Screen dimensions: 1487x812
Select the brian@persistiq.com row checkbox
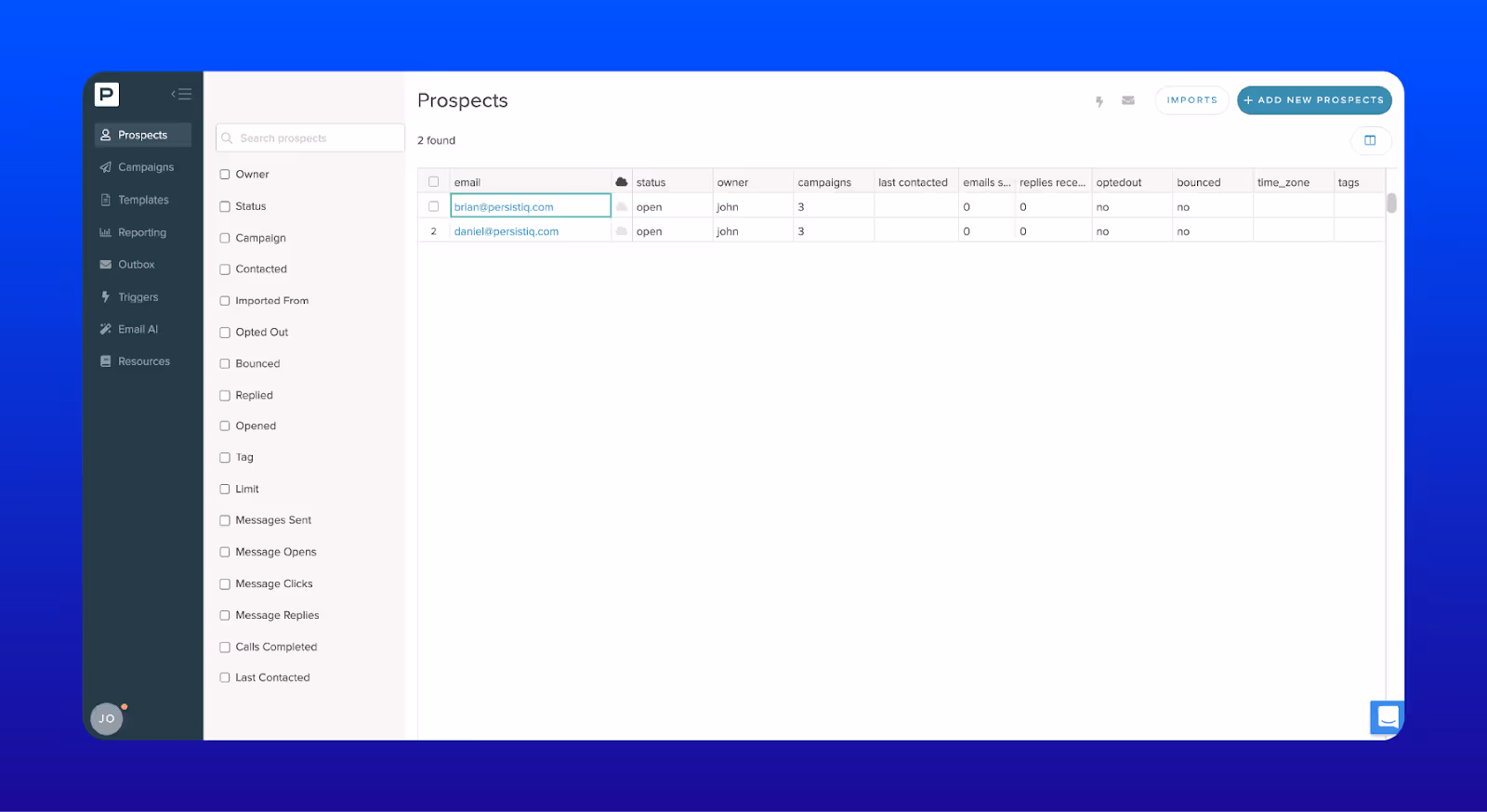tap(434, 206)
